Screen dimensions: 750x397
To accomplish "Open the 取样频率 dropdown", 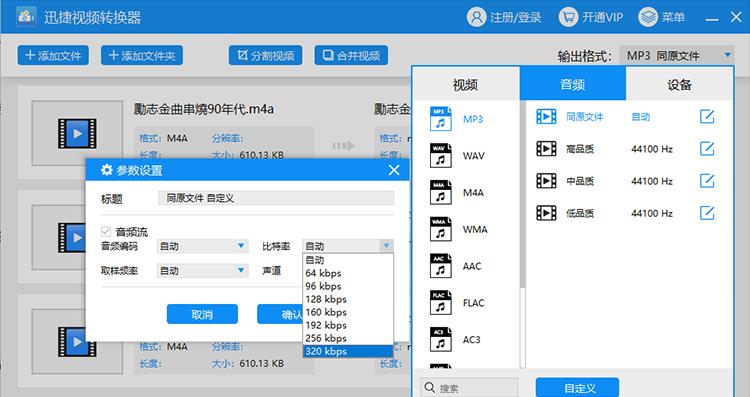I will [203, 271].
